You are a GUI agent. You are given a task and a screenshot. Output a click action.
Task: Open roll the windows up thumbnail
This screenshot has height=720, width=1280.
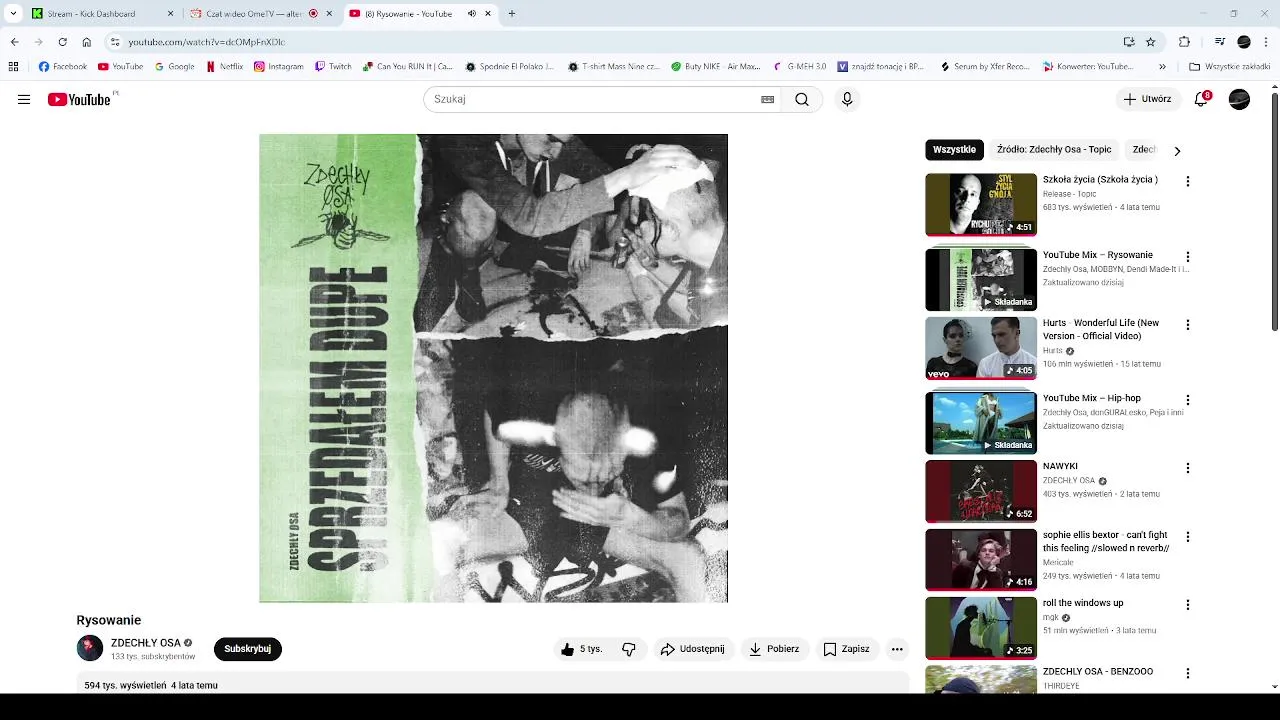tap(981, 628)
